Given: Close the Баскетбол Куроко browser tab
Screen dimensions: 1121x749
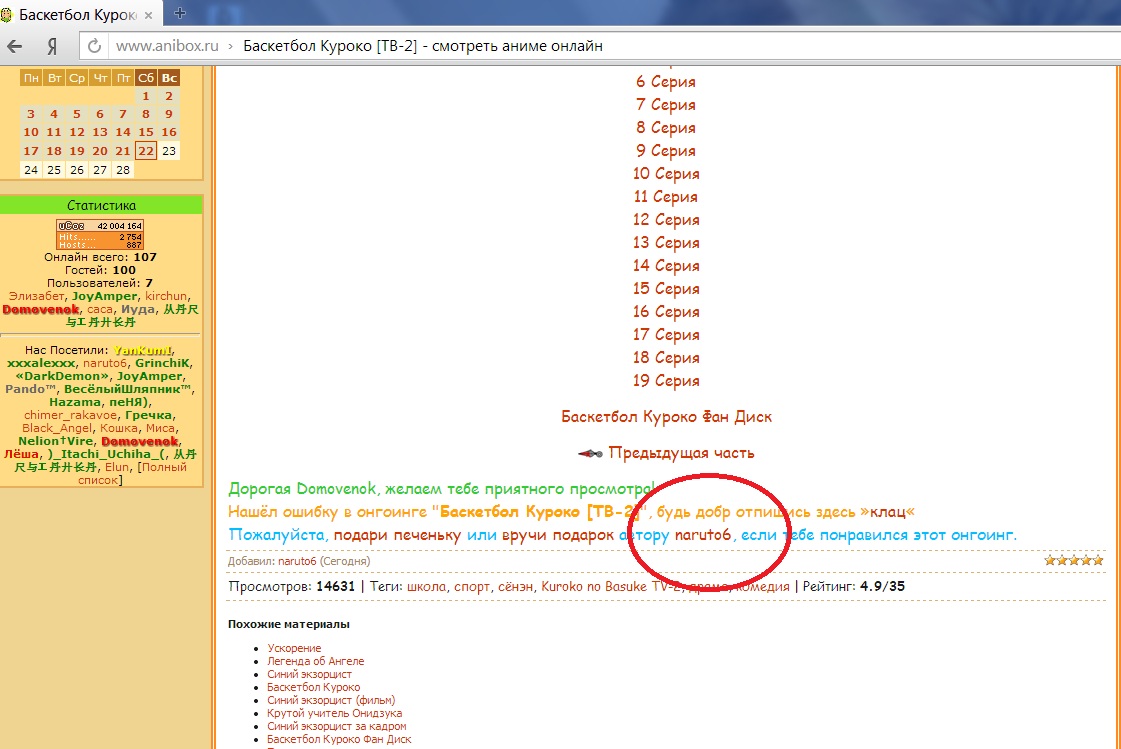Looking at the screenshot, I should 149,13.
